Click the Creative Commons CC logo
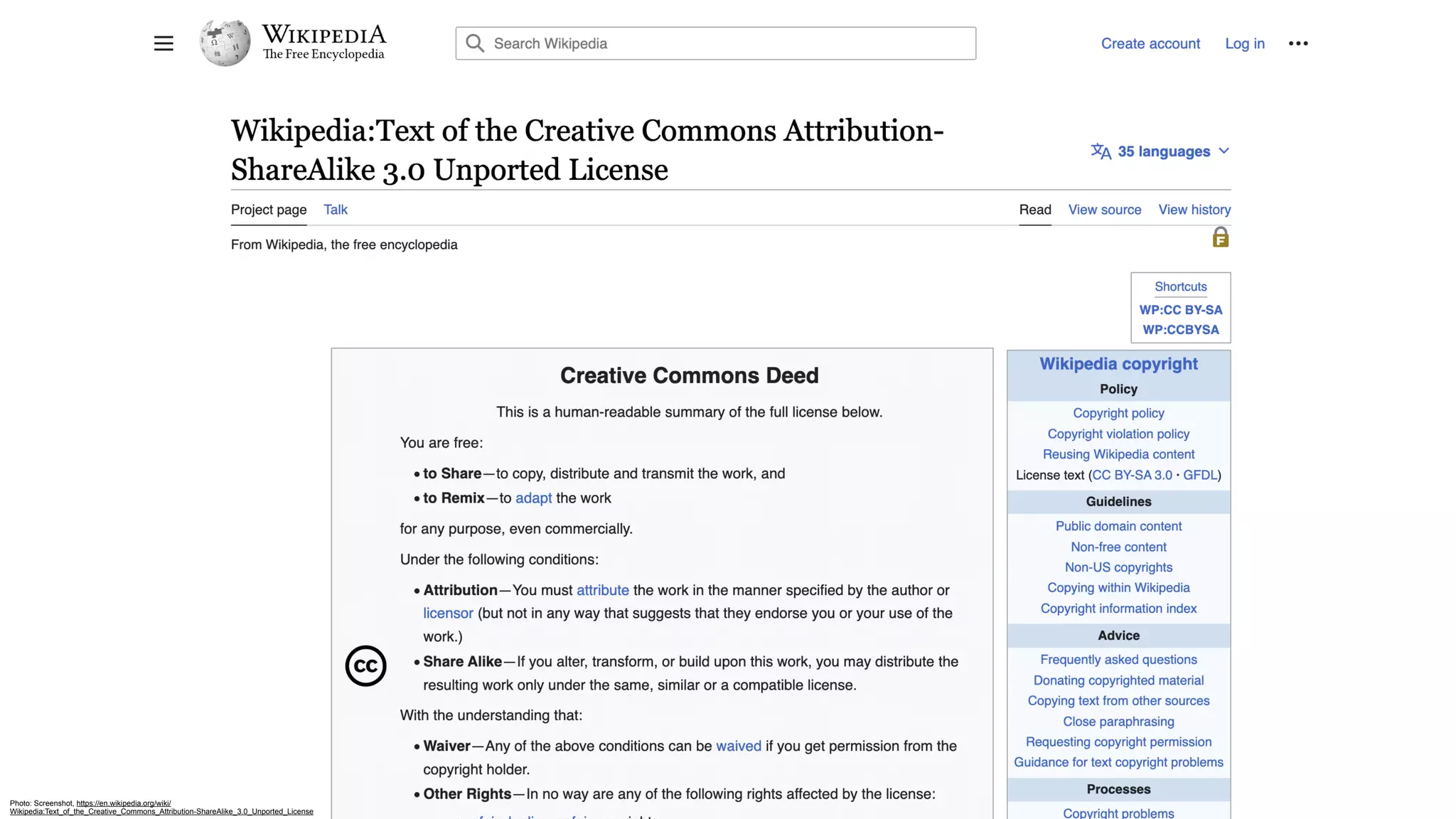 pos(365,666)
